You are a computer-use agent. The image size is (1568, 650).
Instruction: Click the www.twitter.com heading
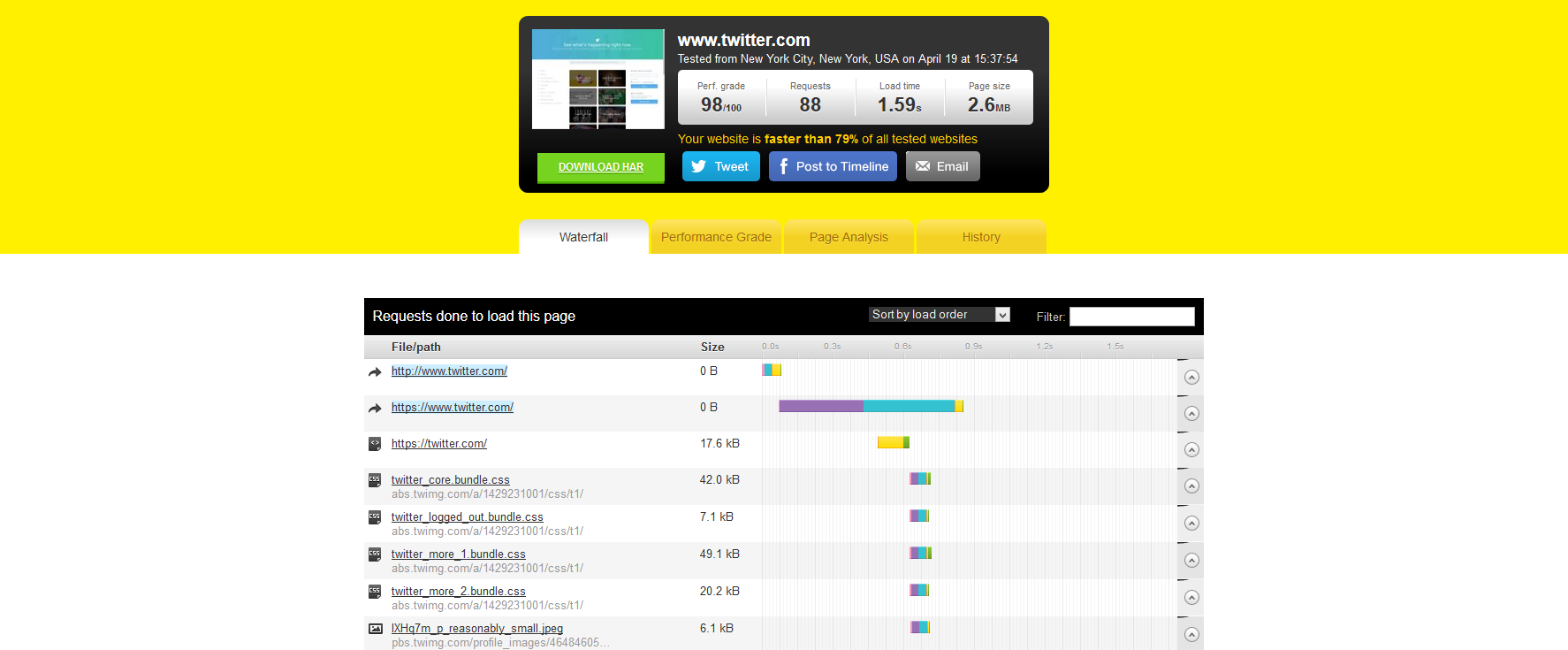click(743, 40)
